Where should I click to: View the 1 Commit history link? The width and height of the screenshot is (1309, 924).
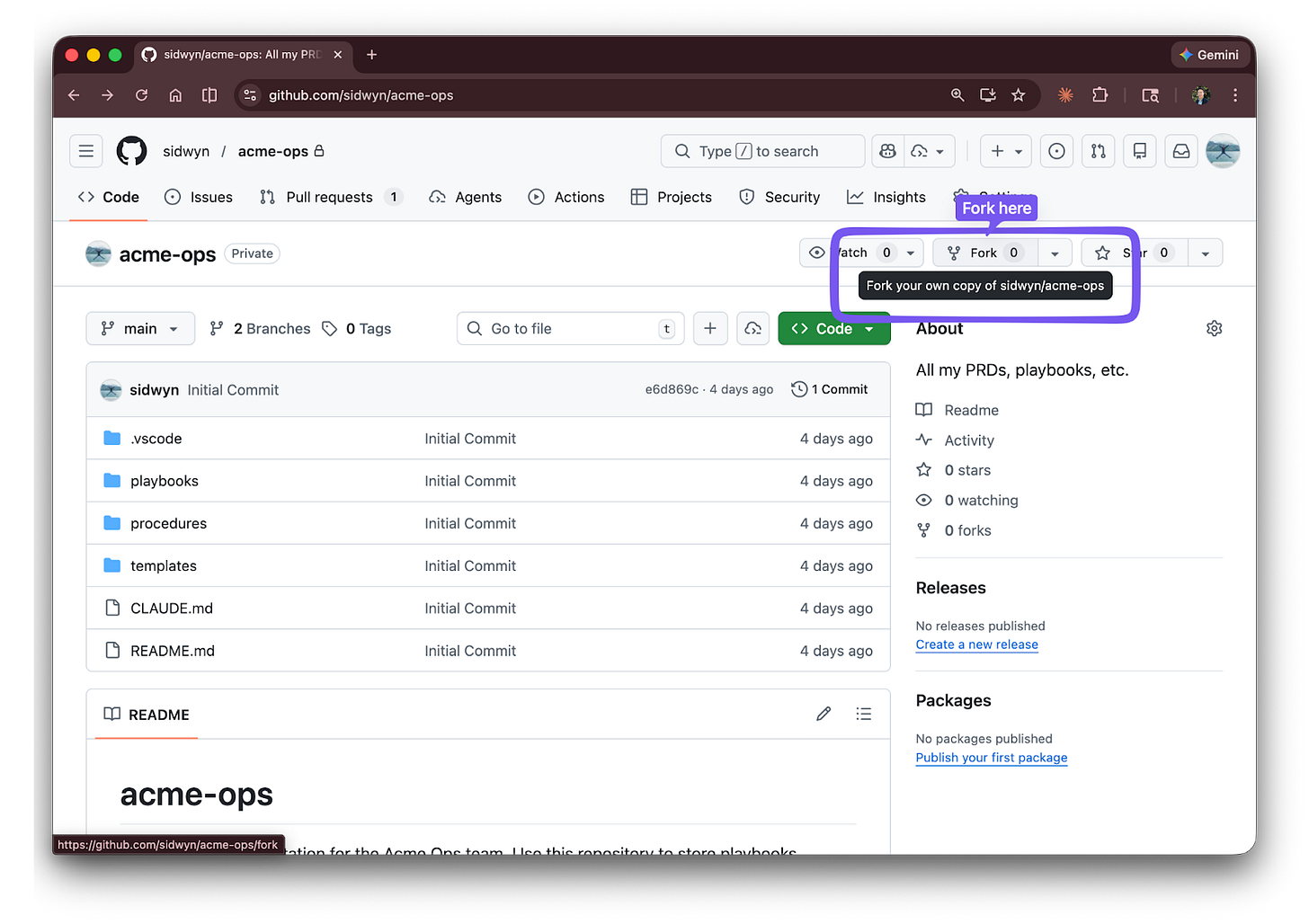[x=830, y=389]
